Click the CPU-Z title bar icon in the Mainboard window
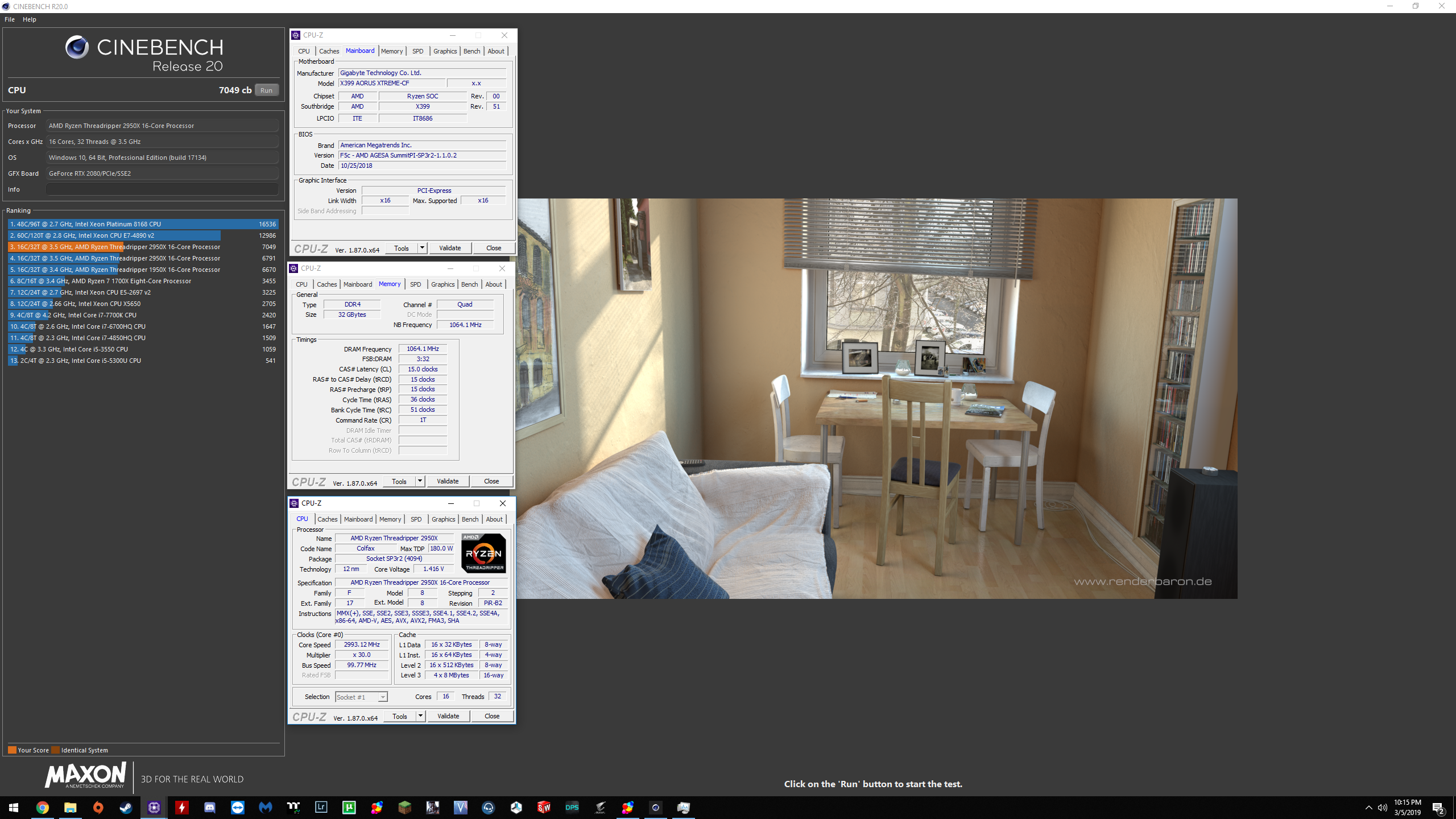 tap(296, 35)
